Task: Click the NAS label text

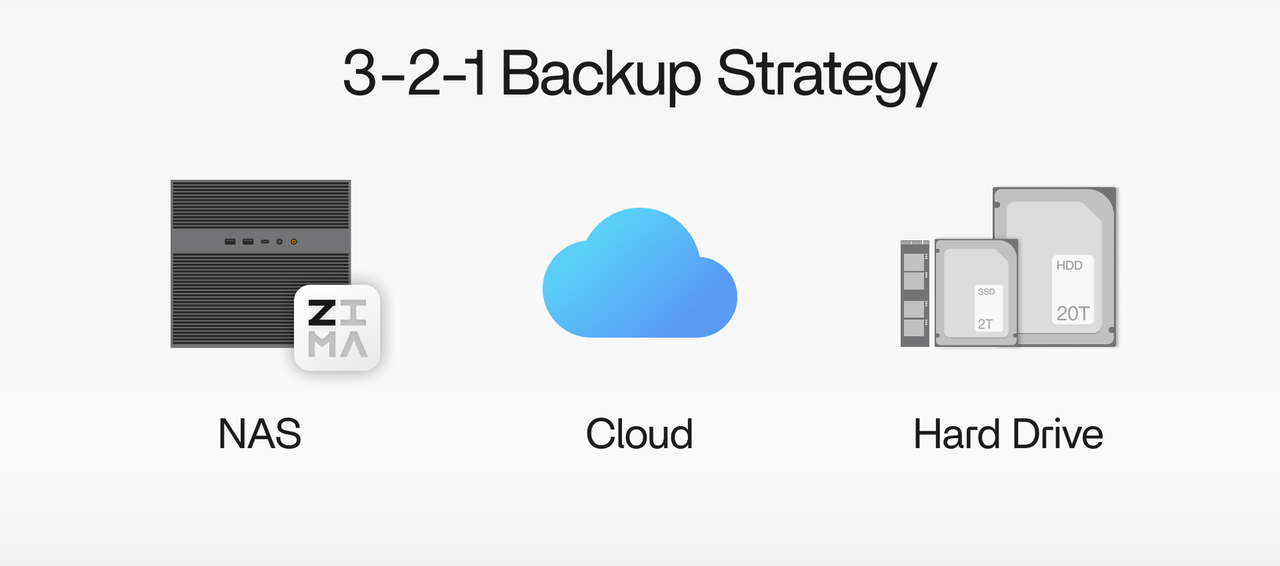Action: pyautogui.click(x=259, y=434)
